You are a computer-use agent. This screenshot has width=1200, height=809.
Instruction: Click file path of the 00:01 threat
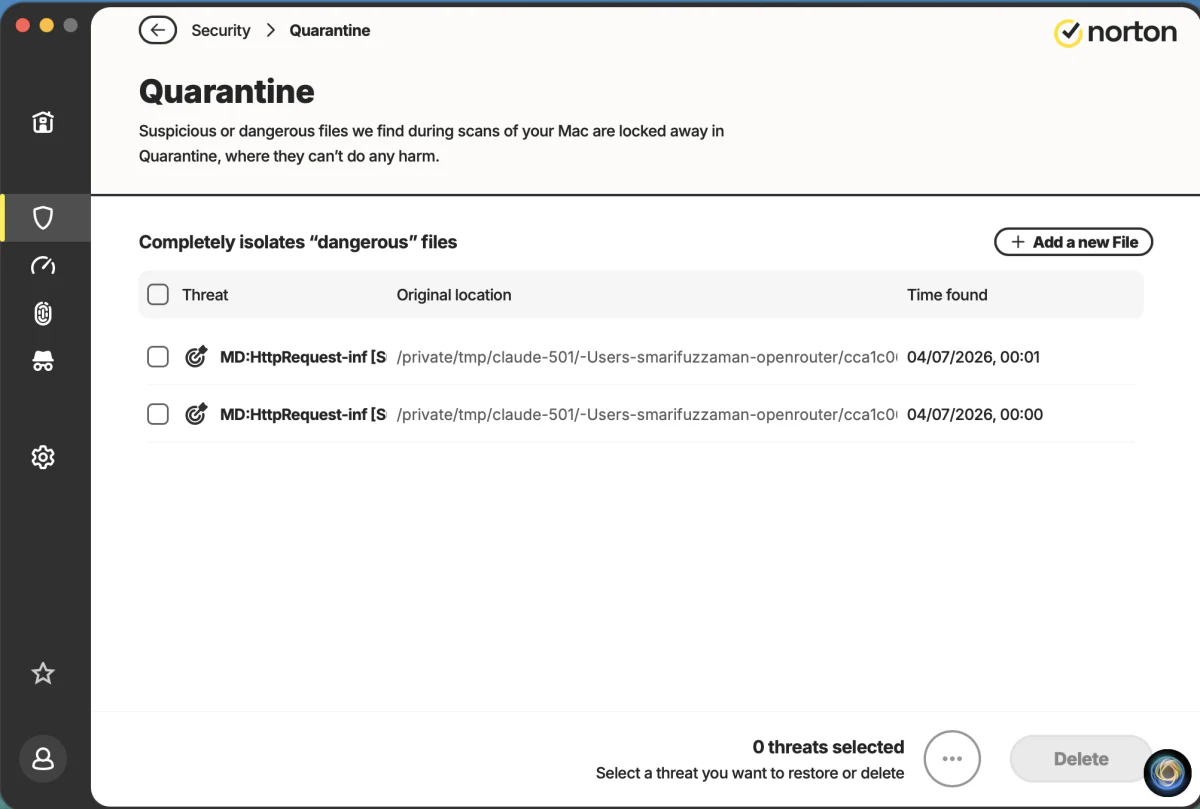pos(647,357)
